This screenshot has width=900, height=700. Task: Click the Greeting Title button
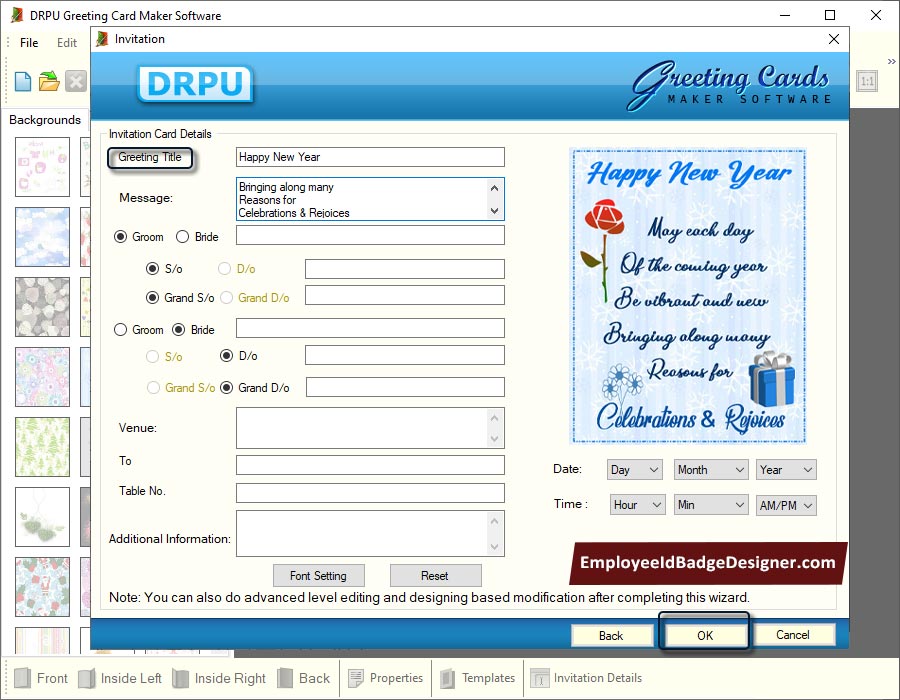150,158
